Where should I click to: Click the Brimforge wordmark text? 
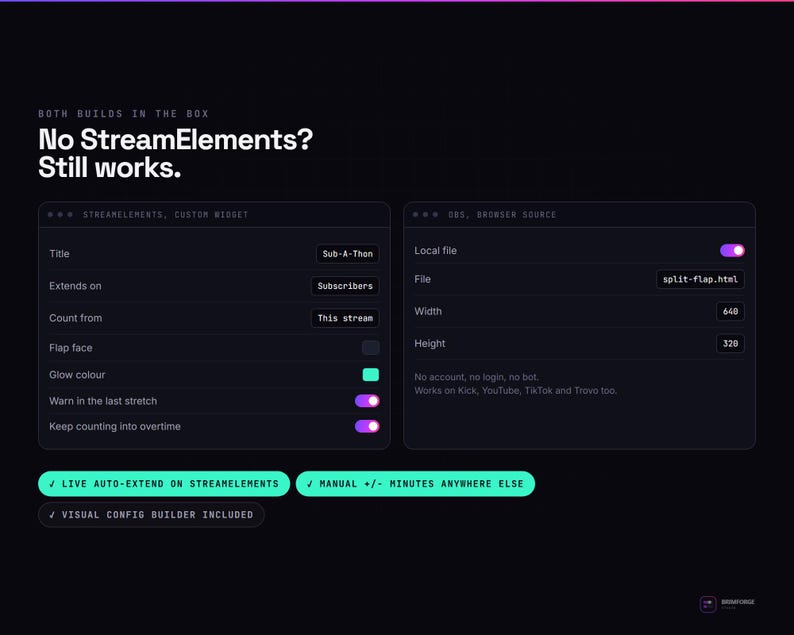738,602
